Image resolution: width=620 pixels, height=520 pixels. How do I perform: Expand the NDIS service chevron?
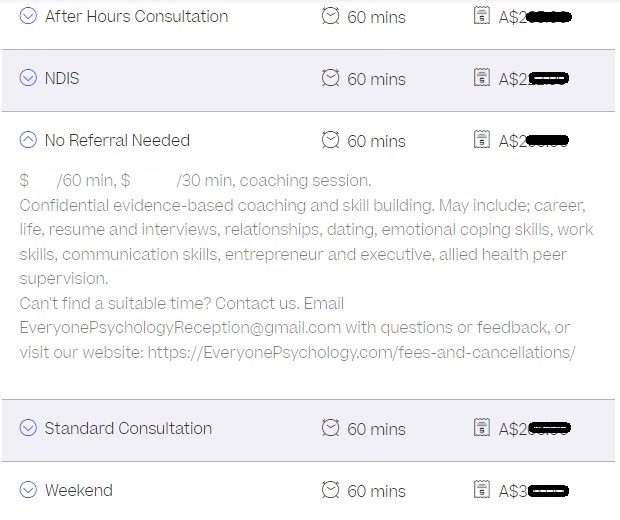[28, 78]
